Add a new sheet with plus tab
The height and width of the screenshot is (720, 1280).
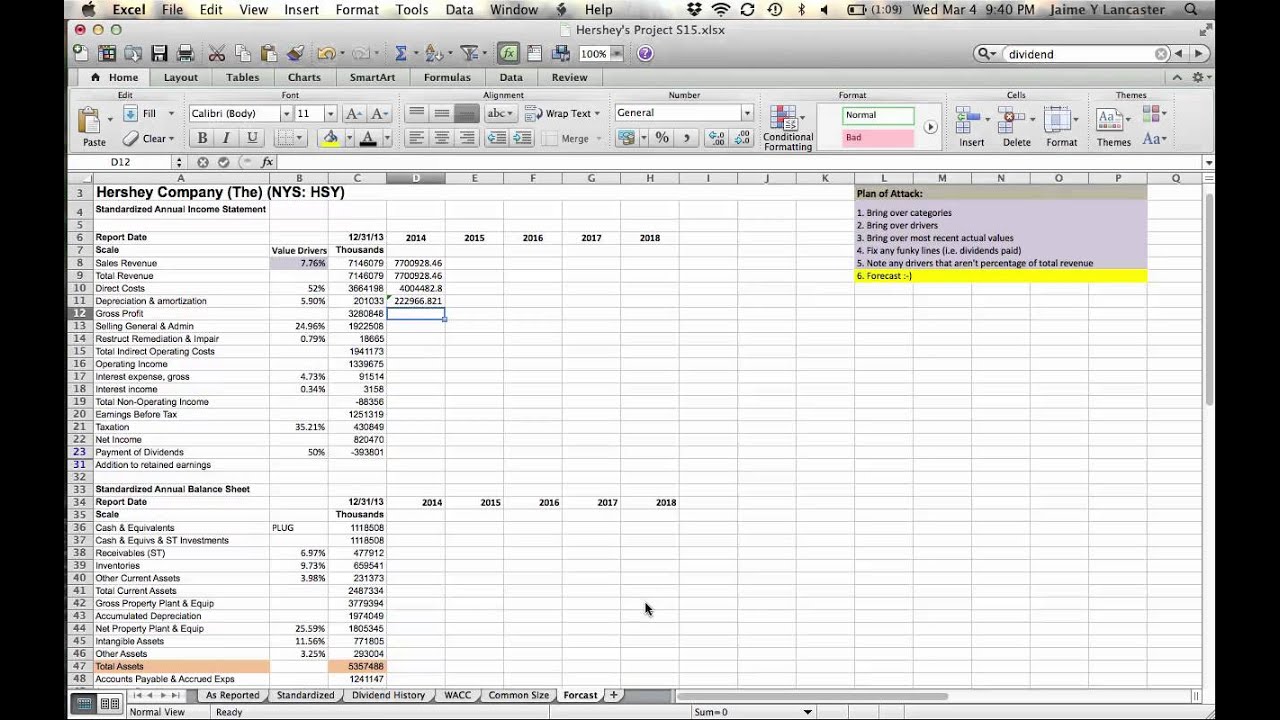click(614, 695)
